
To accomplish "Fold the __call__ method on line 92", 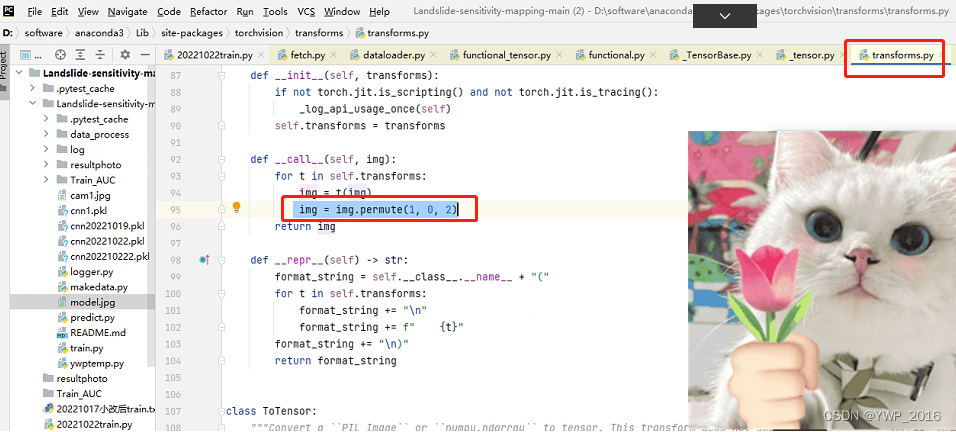I will pyautogui.click(x=223, y=160).
